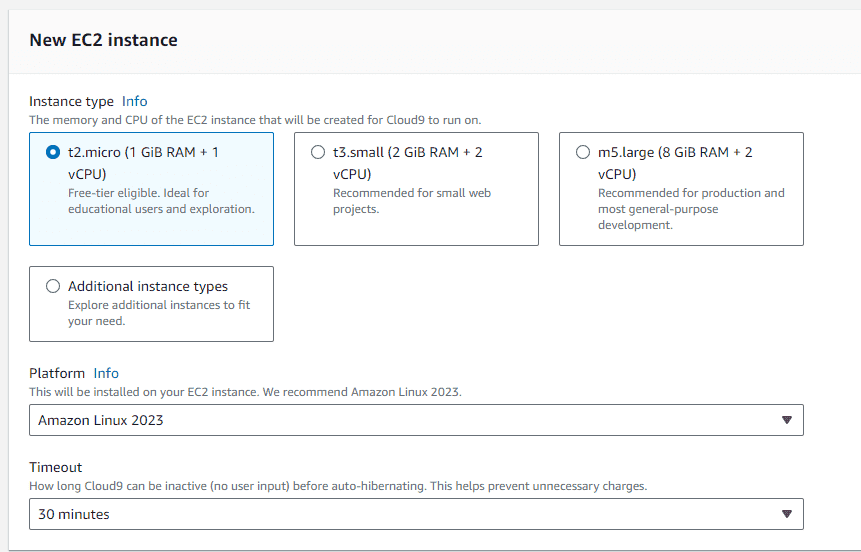Viewport: 861px width, 552px height.
Task: Click the Free-tier eligible description text
Action: click(x=161, y=201)
